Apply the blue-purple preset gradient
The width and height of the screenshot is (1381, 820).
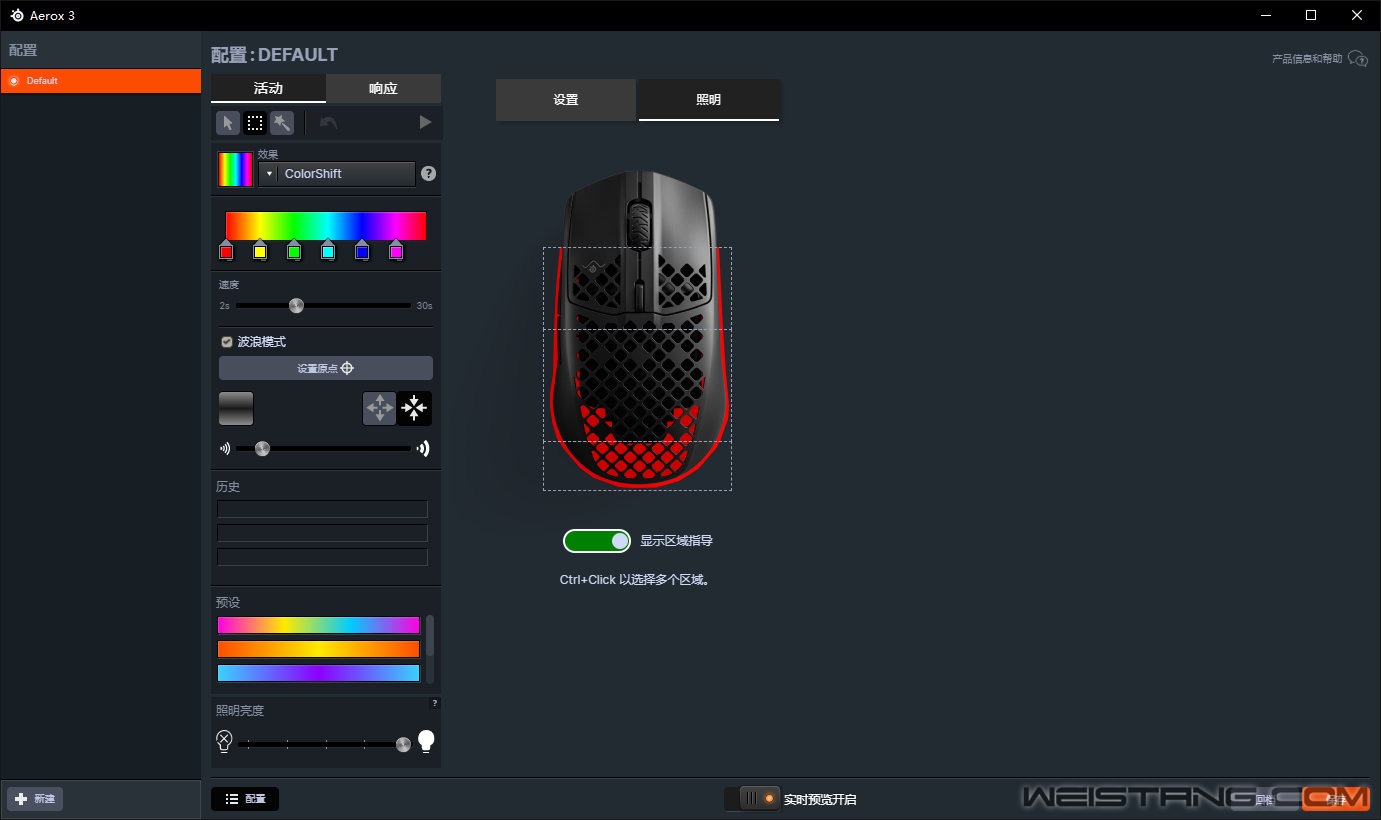[318, 673]
